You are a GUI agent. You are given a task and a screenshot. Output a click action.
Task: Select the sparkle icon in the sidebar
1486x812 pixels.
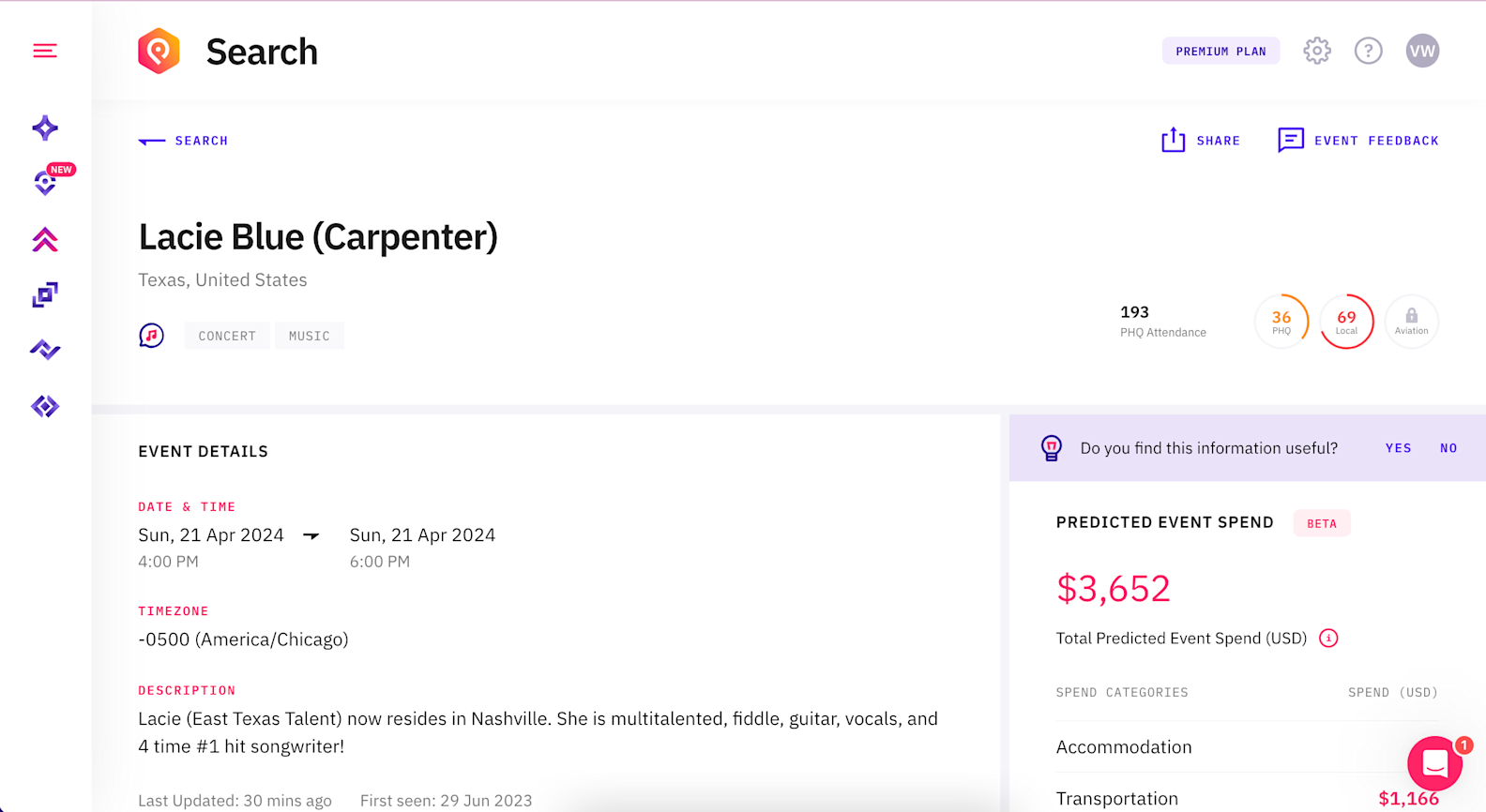click(x=44, y=128)
